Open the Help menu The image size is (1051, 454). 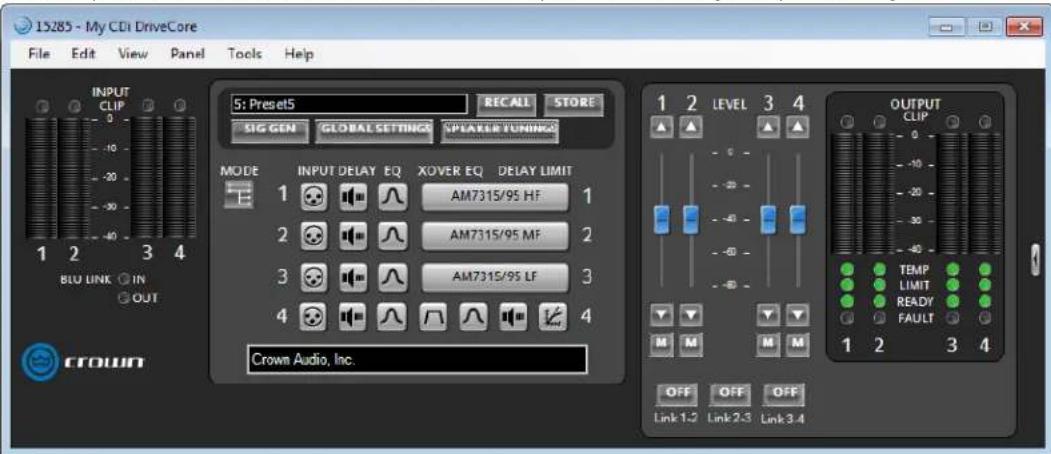(299, 54)
